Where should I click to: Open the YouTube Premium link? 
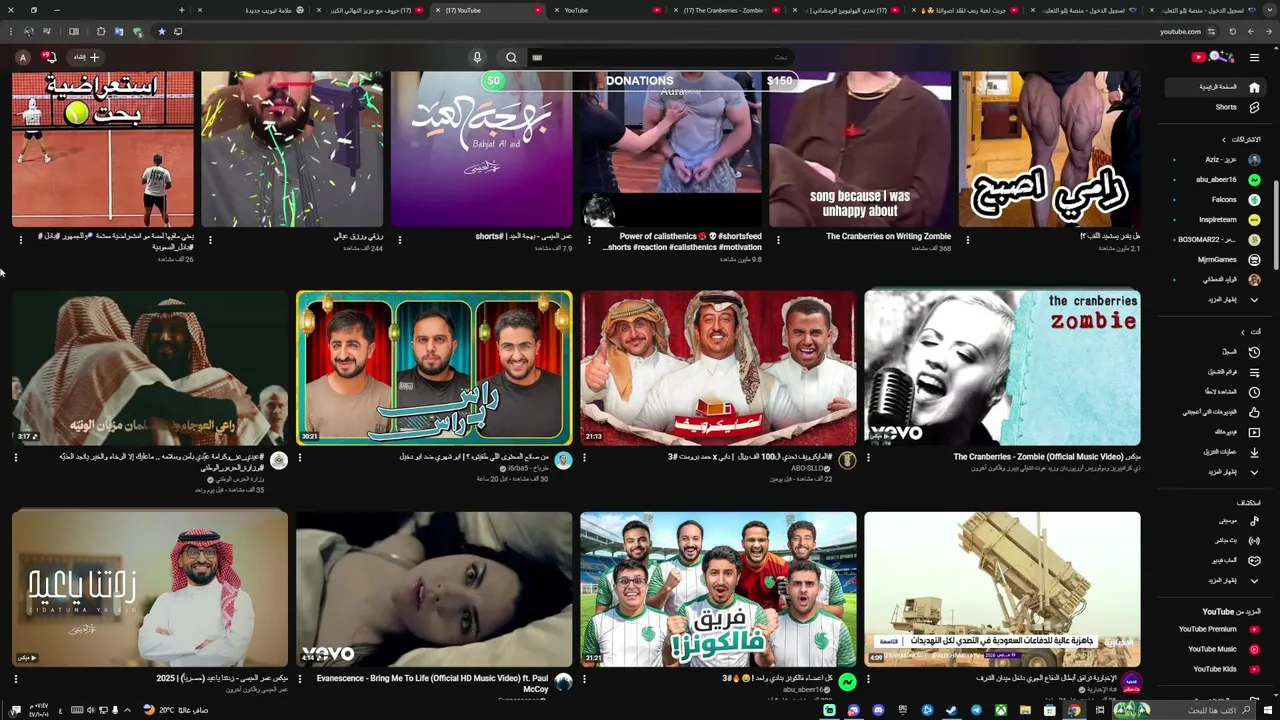click(x=1216, y=629)
